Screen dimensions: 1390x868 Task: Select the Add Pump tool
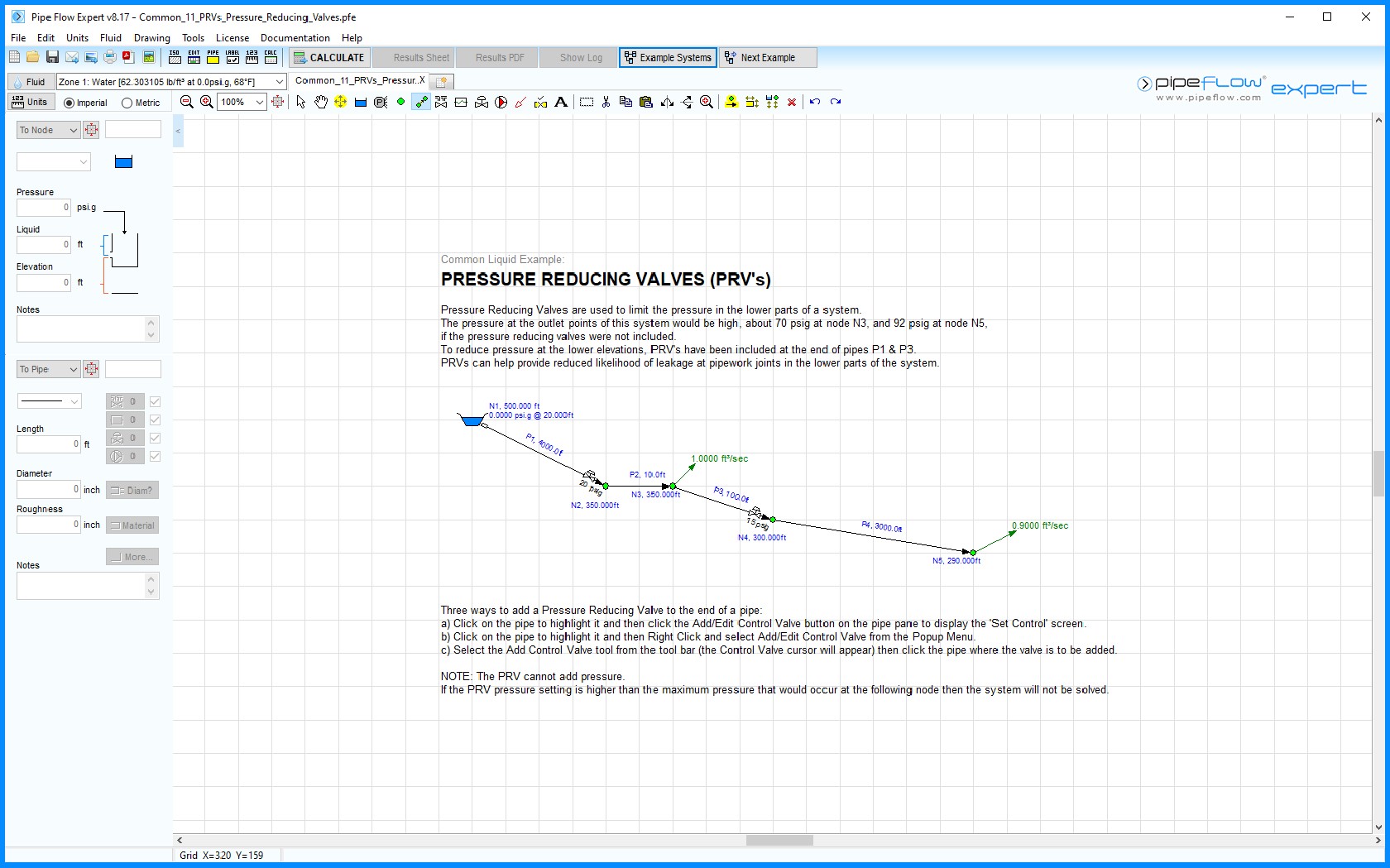point(501,102)
